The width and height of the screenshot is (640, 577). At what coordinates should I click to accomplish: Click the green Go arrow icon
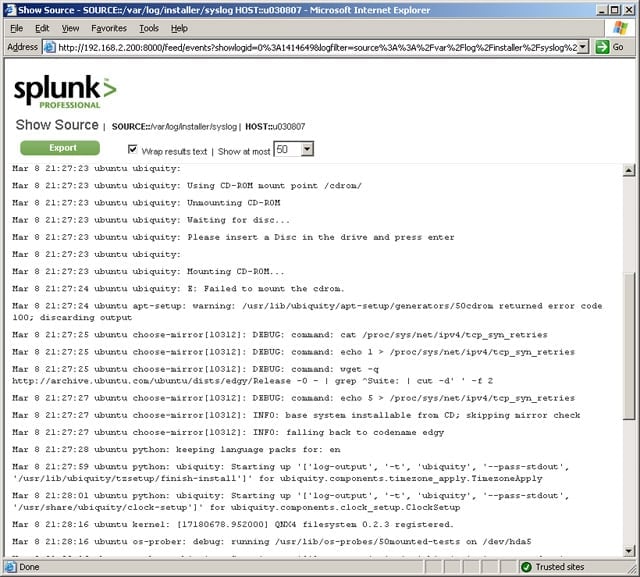point(602,47)
